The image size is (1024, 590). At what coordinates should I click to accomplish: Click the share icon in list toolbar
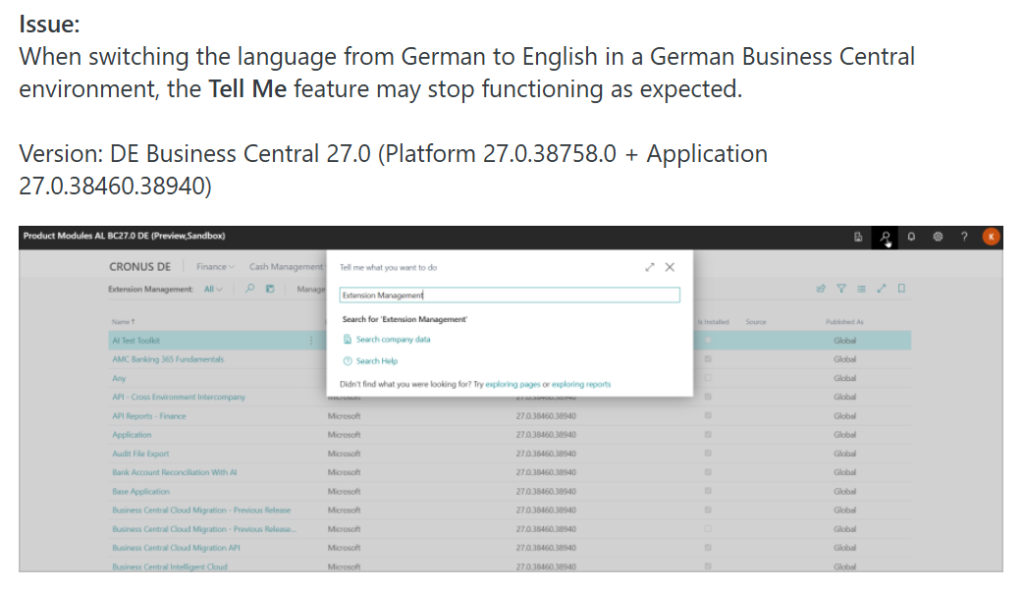point(821,290)
